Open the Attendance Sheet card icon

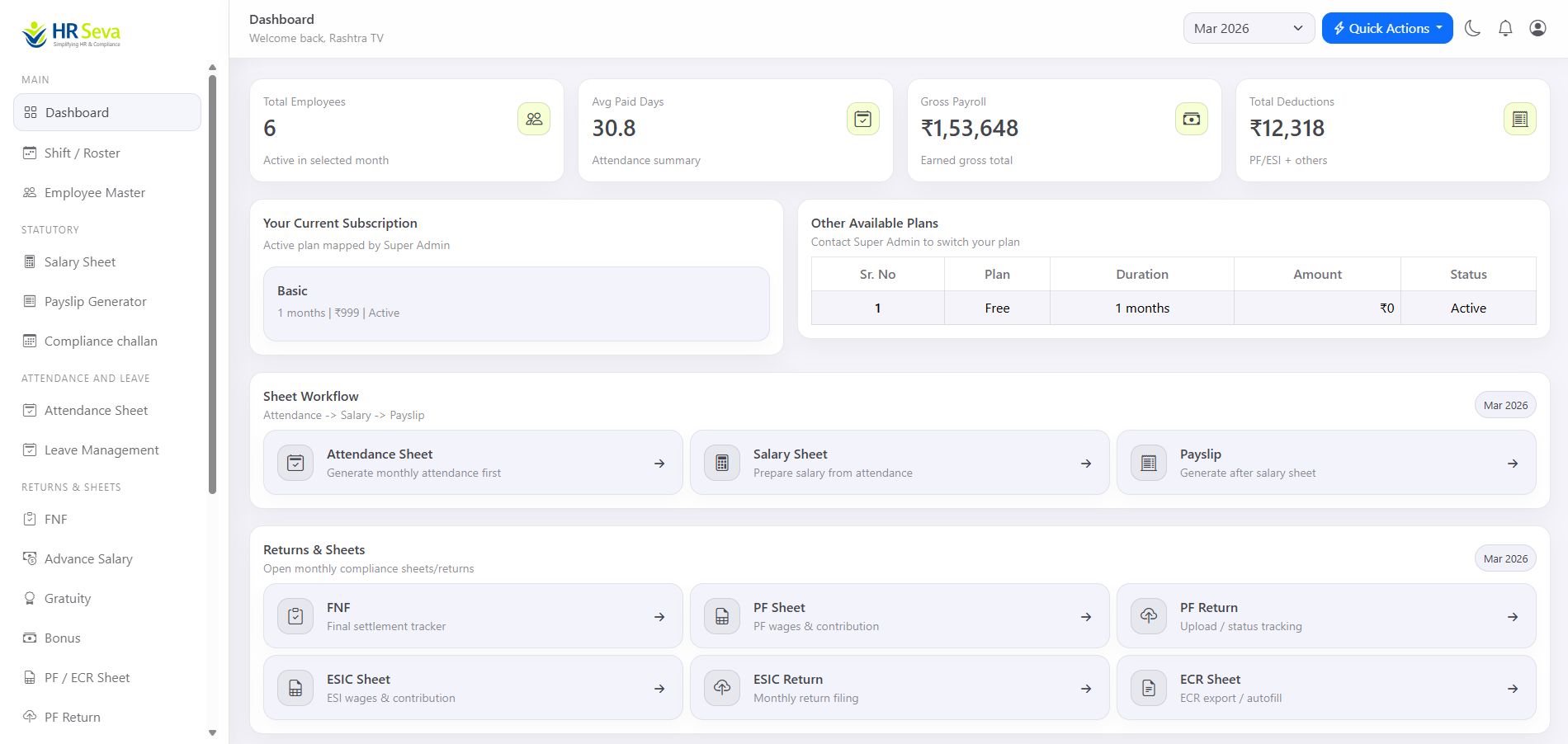coord(295,463)
